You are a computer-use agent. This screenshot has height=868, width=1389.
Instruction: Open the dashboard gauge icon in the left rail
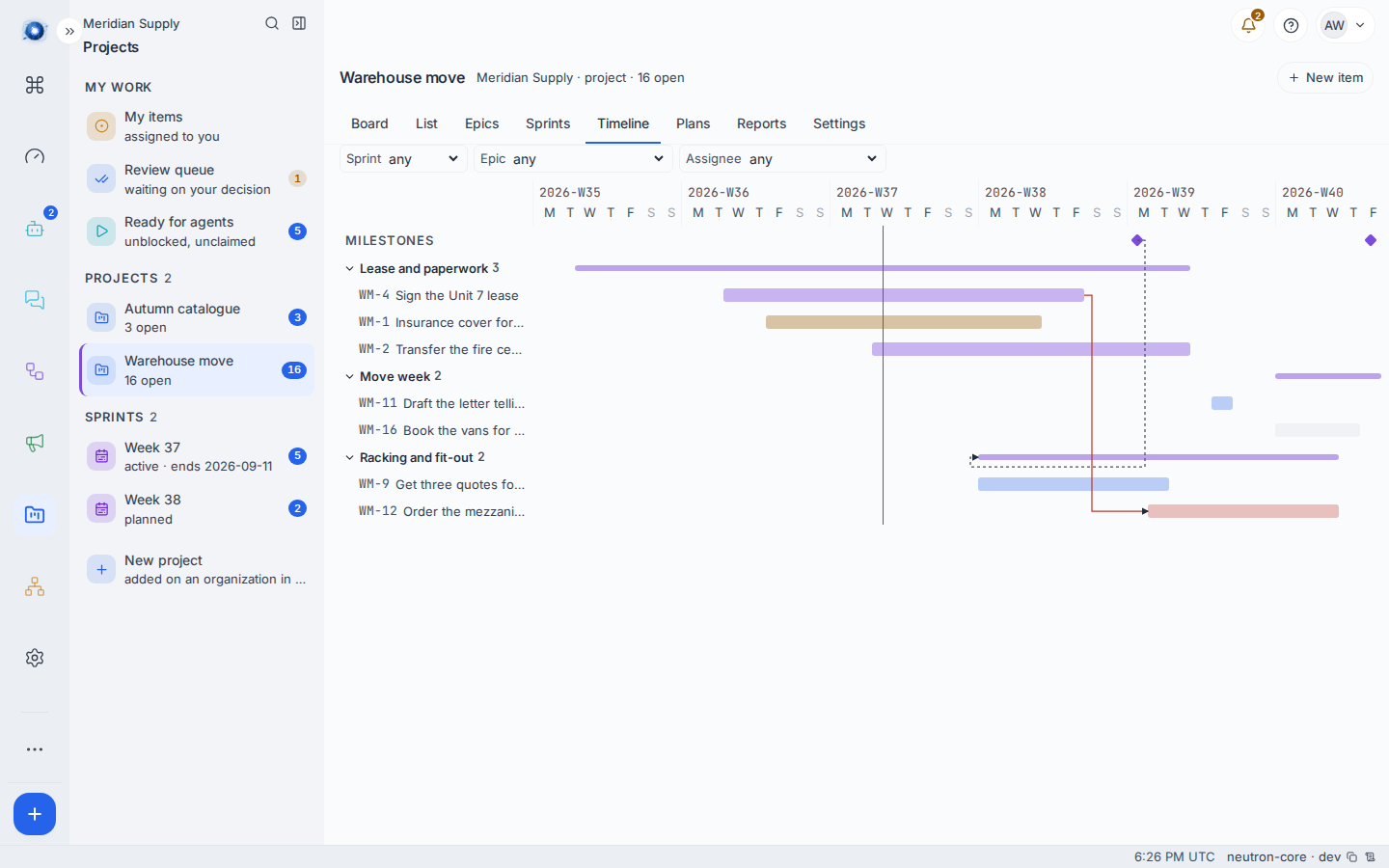coord(35,156)
